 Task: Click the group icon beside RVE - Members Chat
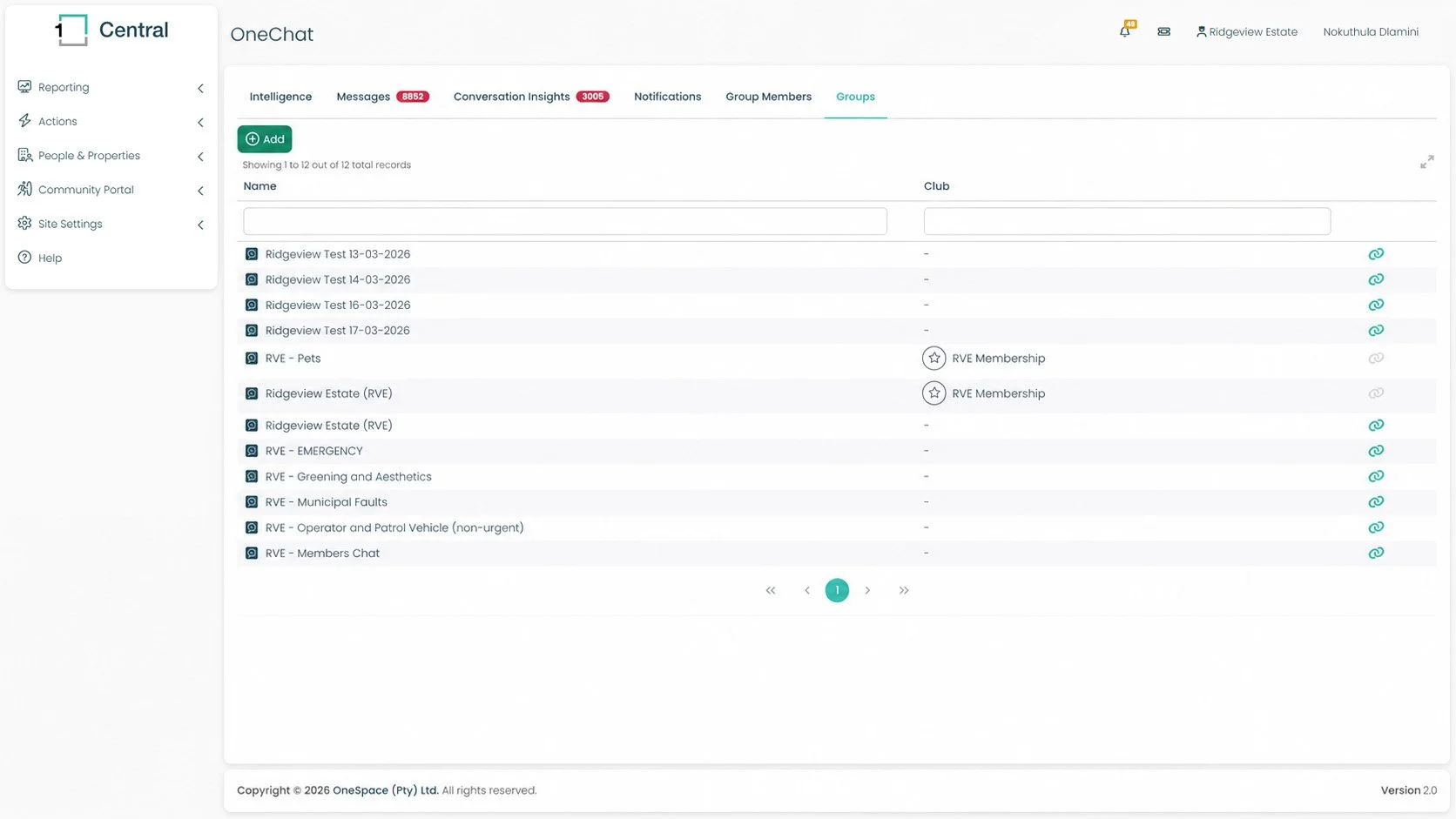tap(252, 553)
